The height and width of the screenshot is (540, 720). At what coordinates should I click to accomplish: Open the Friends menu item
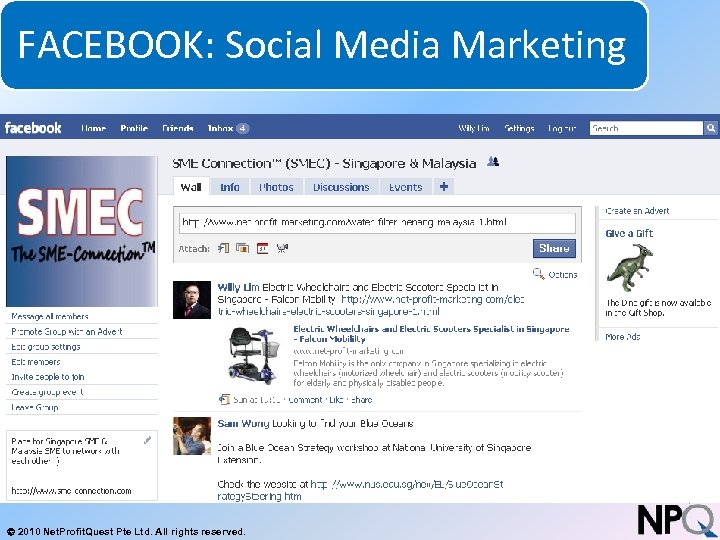(178, 128)
